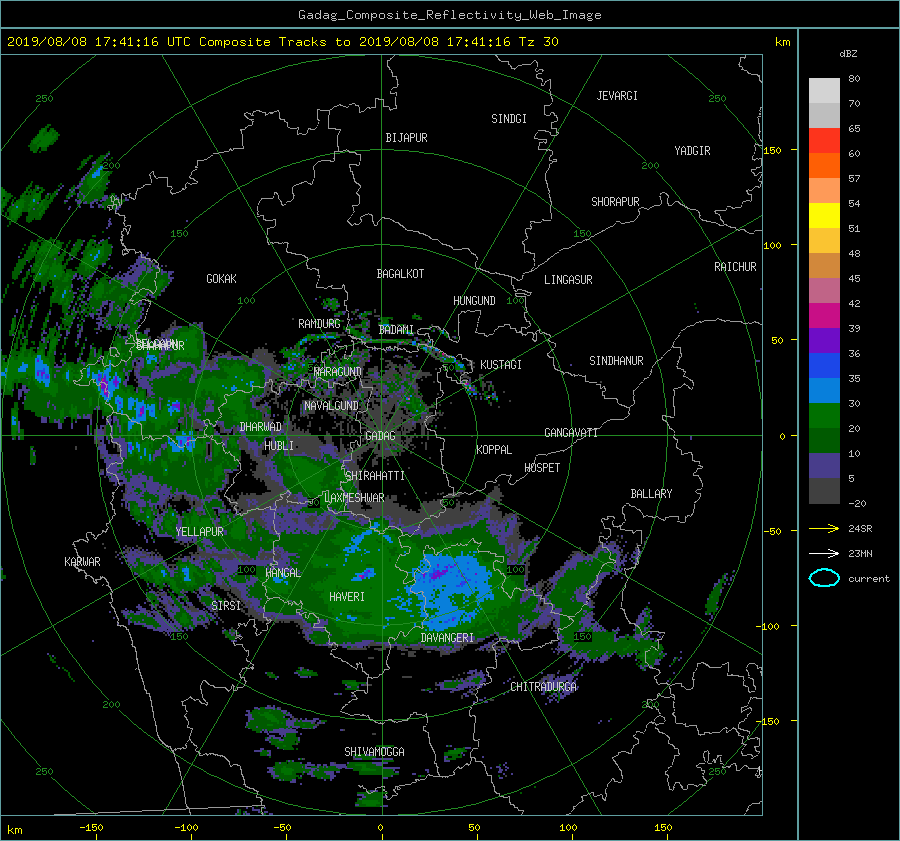Image resolution: width=900 pixels, height=841 pixels.
Task: Click the -150 tick on bottom km axis
Action: [91, 828]
